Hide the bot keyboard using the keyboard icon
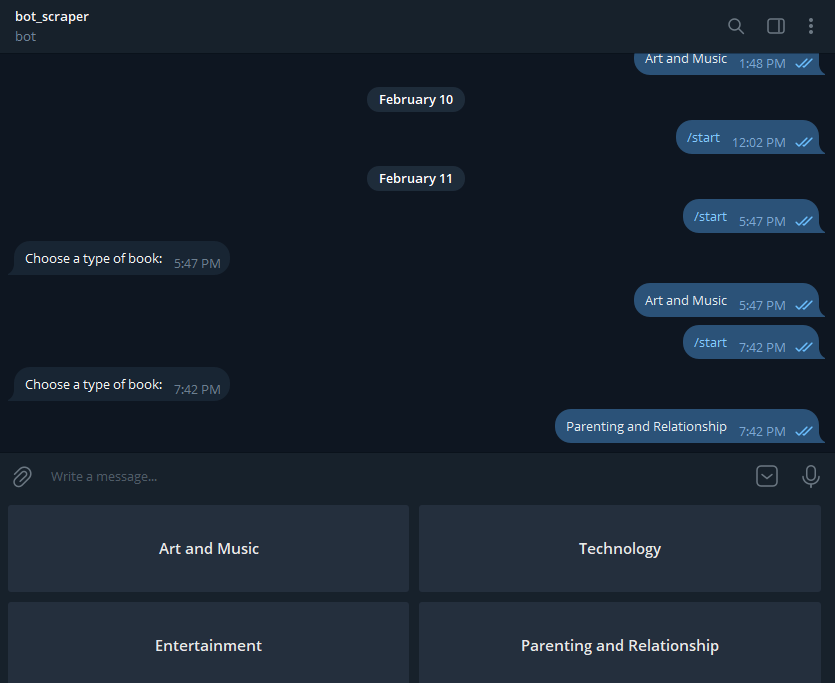 tap(767, 476)
